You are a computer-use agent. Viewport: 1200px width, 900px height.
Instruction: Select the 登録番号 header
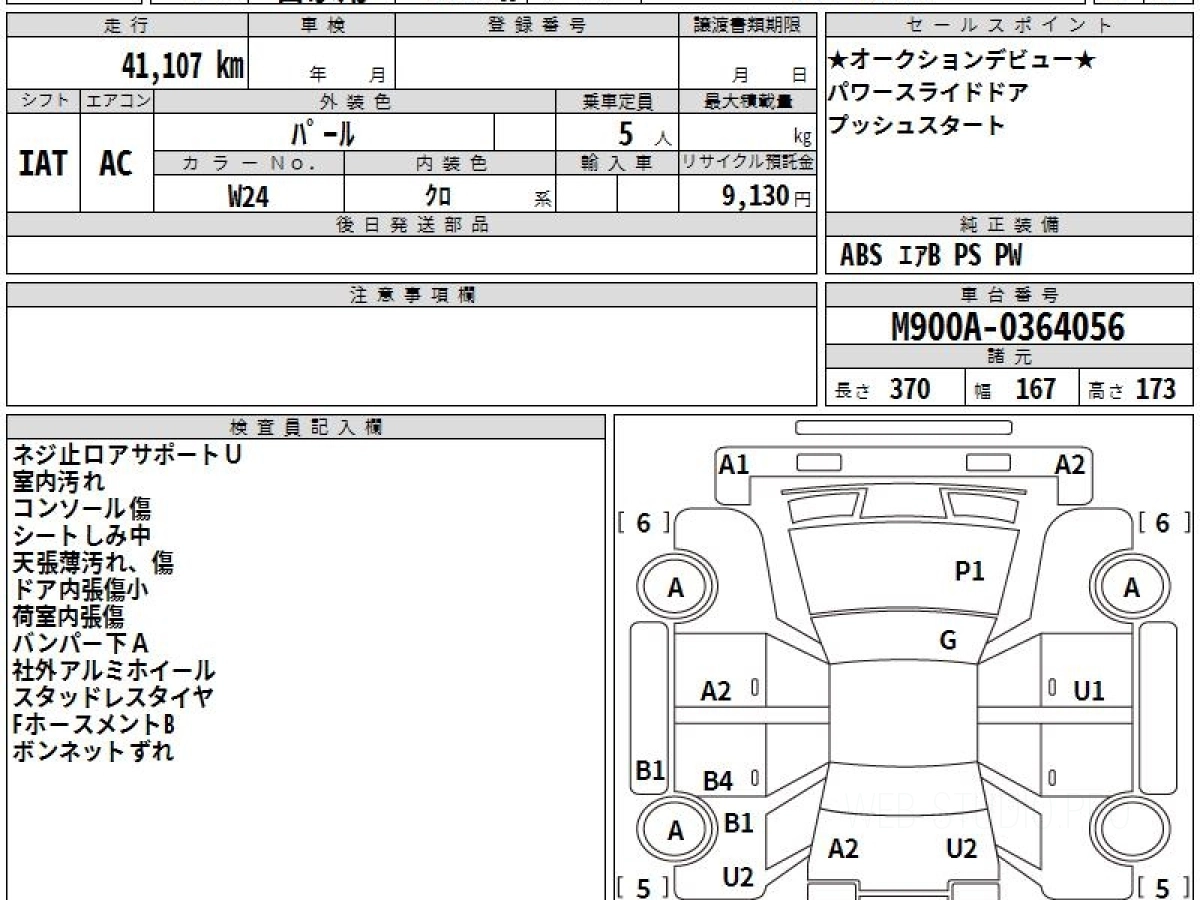point(537,26)
